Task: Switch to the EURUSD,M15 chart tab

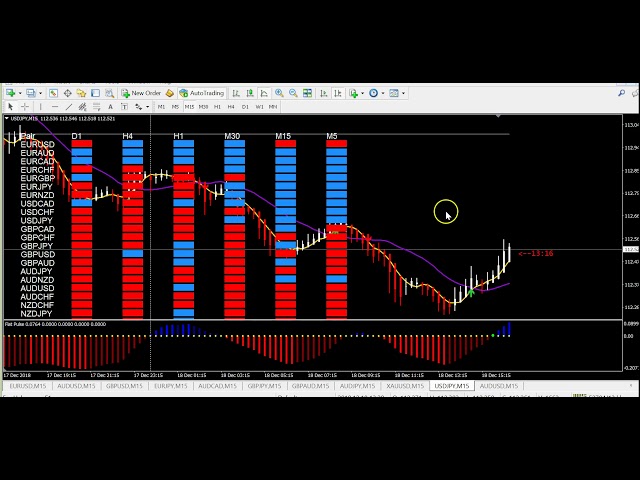Action: 27,386
